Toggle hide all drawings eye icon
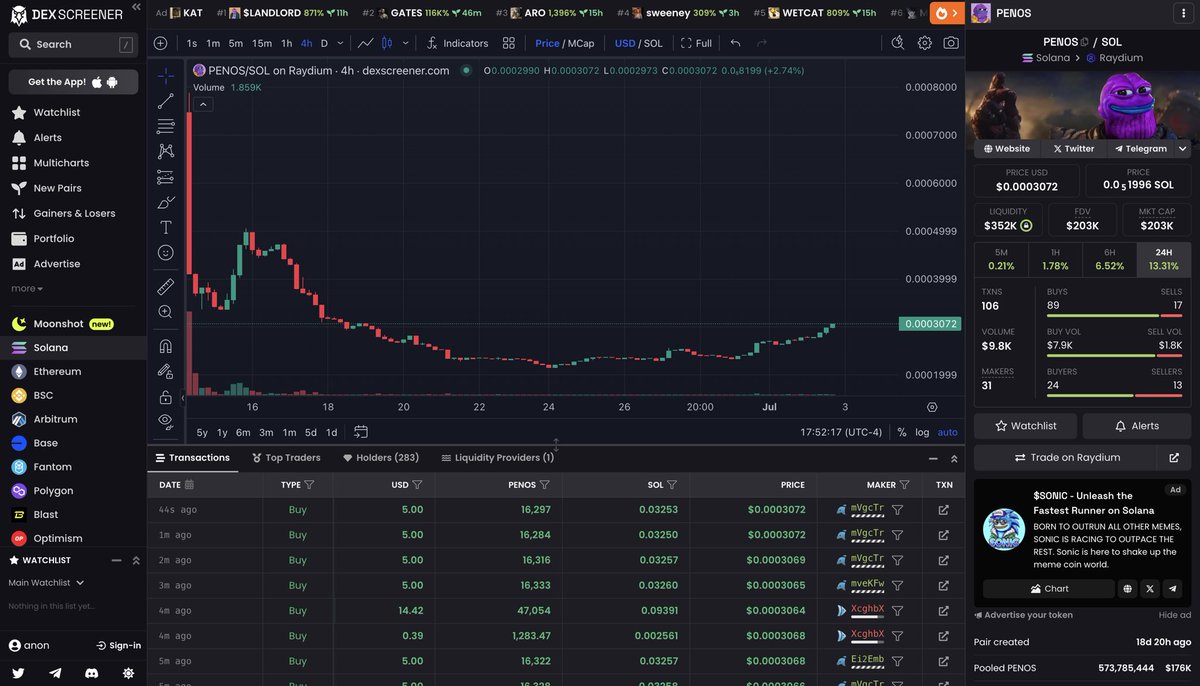Screen dimensions: 1200x686 [166, 421]
